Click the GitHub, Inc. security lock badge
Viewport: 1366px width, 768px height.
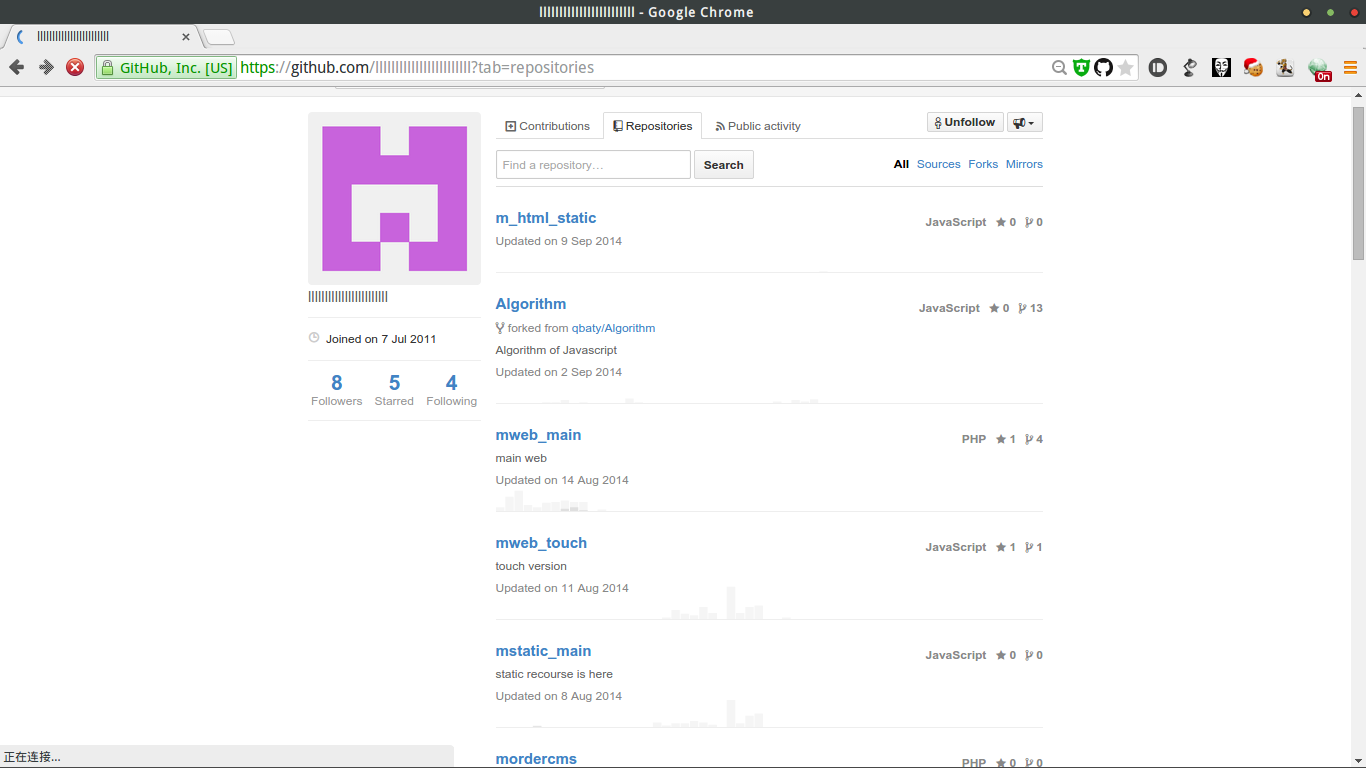pyautogui.click(x=166, y=68)
